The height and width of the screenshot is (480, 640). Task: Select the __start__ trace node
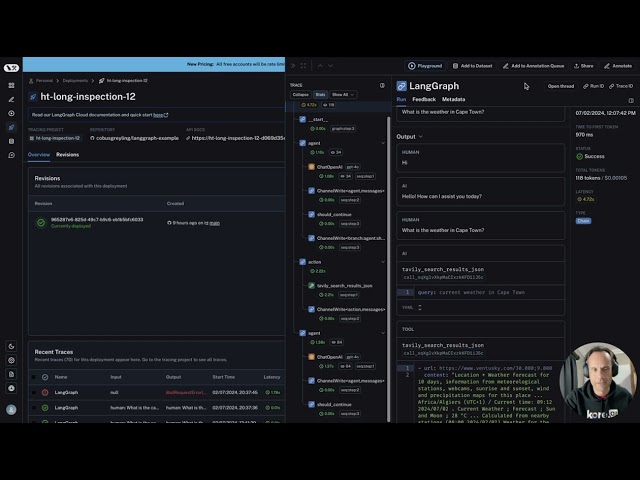click(x=318, y=120)
